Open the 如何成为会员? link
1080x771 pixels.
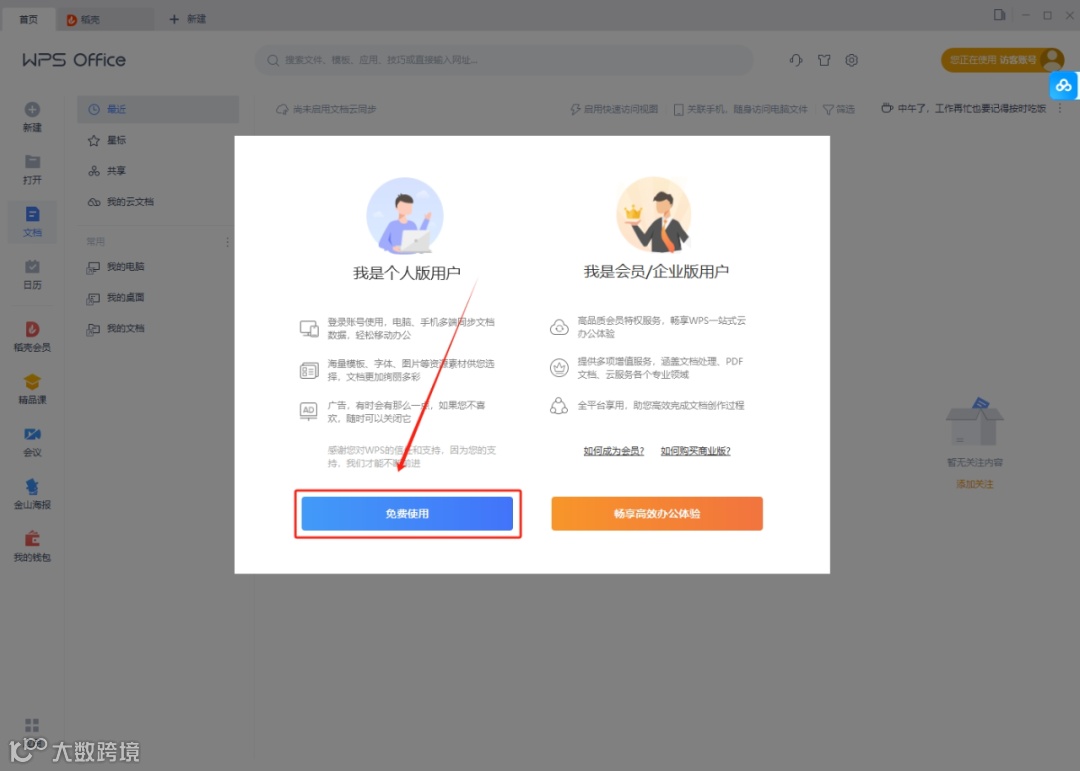[x=614, y=451]
